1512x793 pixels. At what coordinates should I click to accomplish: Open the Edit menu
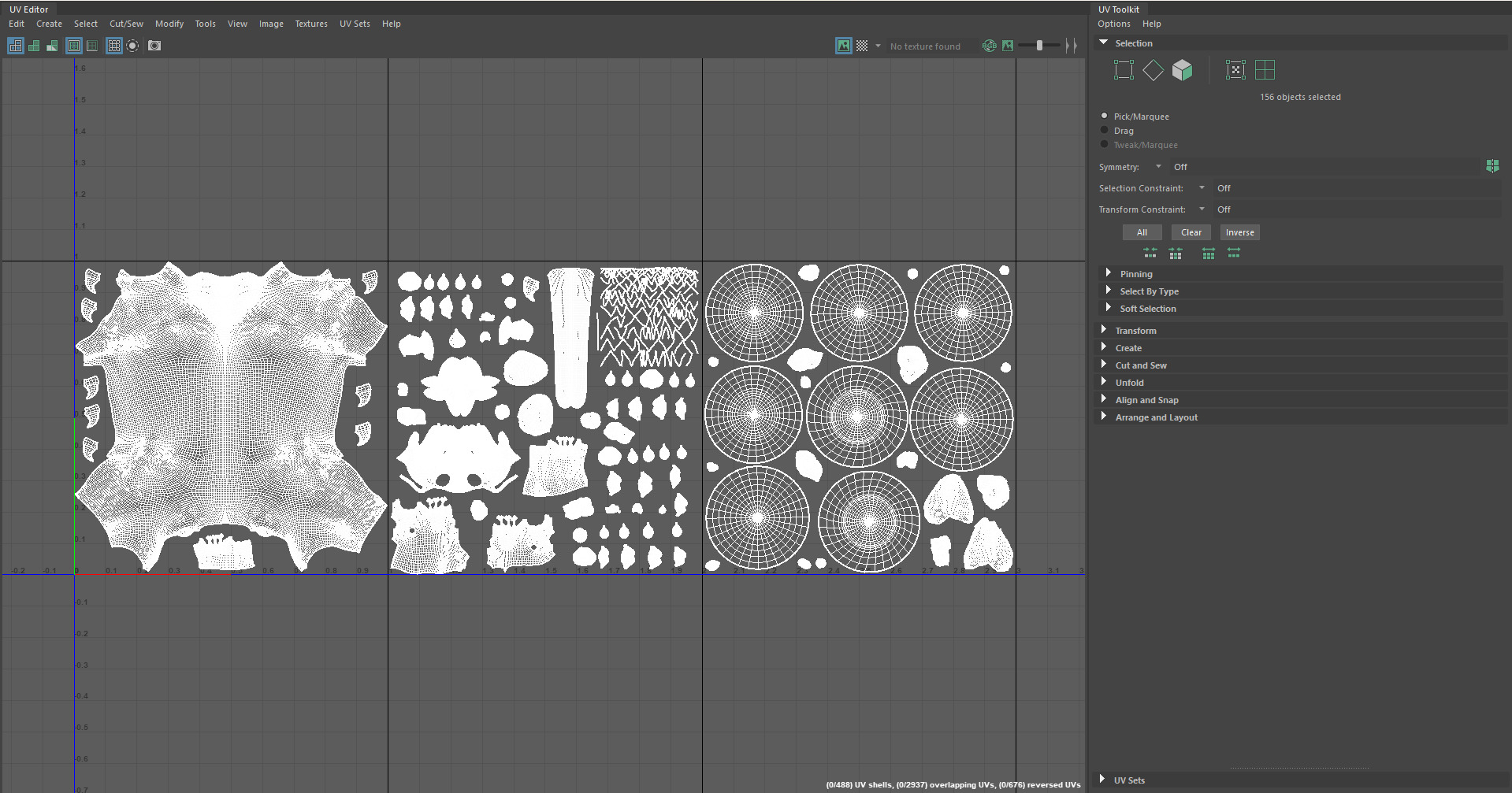(17, 24)
